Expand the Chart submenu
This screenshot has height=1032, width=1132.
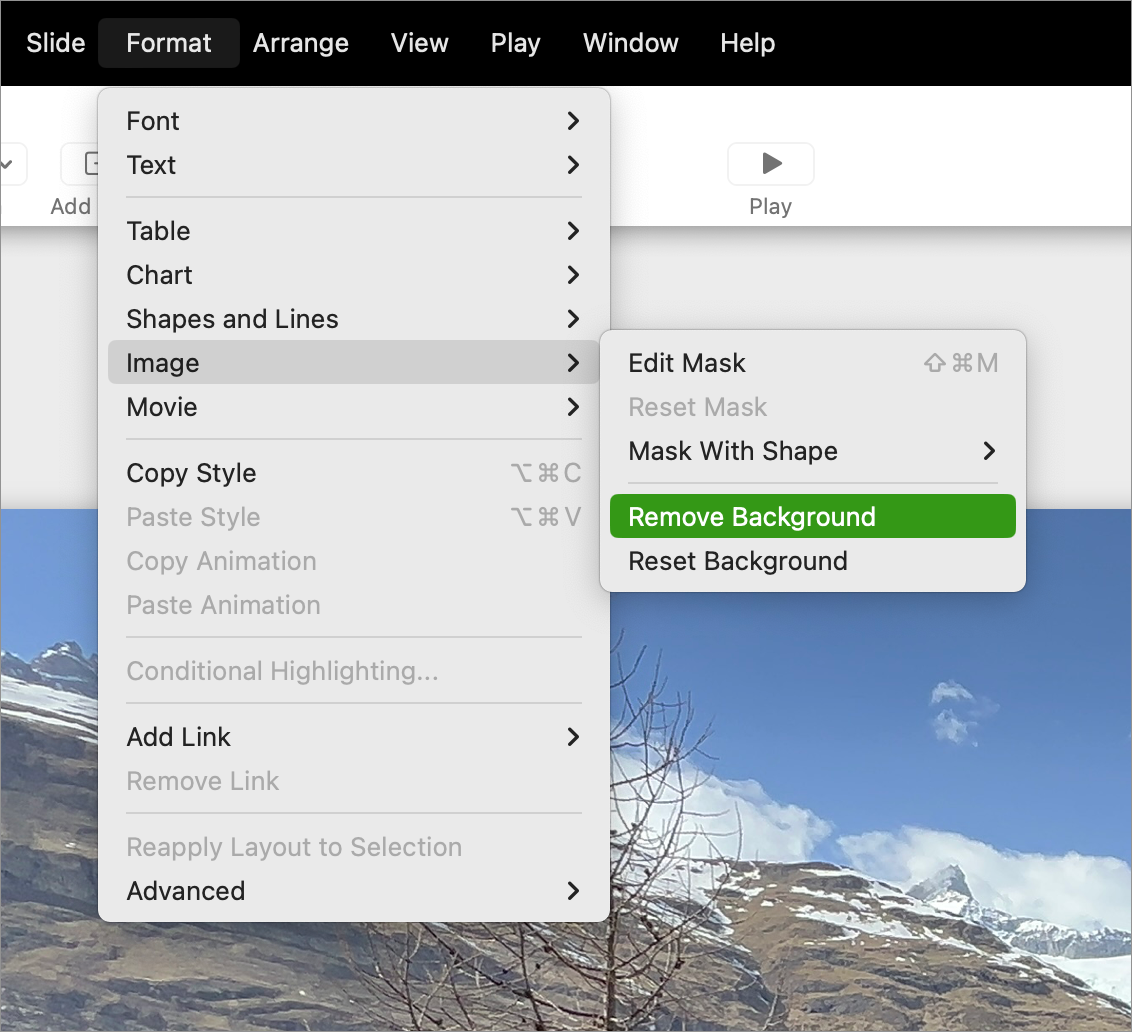coord(354,275)
